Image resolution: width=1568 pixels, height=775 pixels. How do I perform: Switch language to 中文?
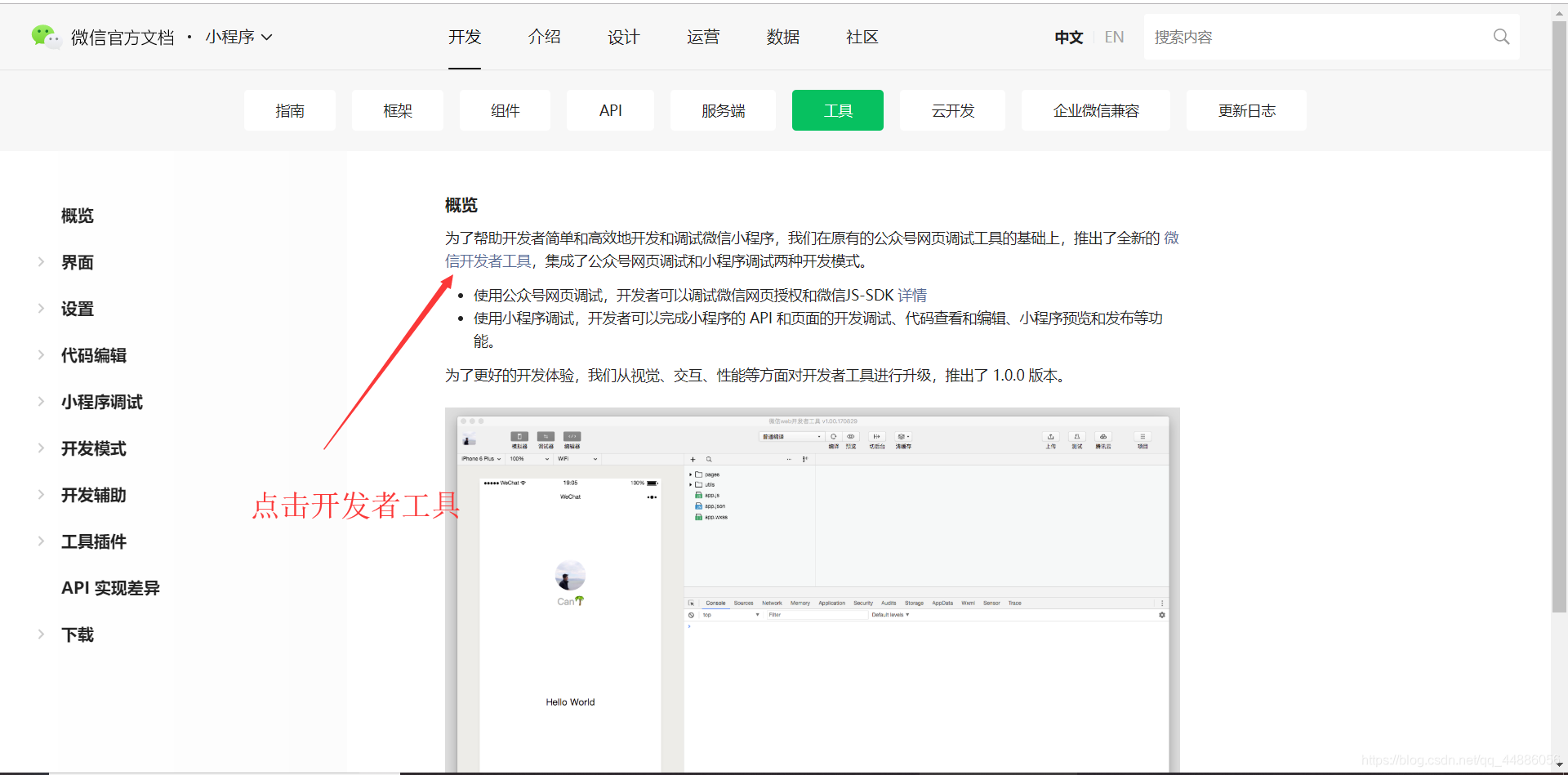(x=1068, y=37)
